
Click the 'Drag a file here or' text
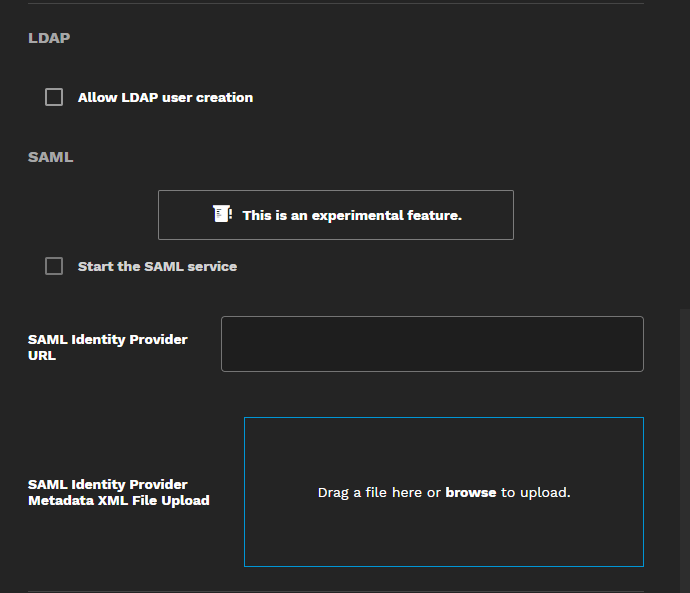click(379, 493)
